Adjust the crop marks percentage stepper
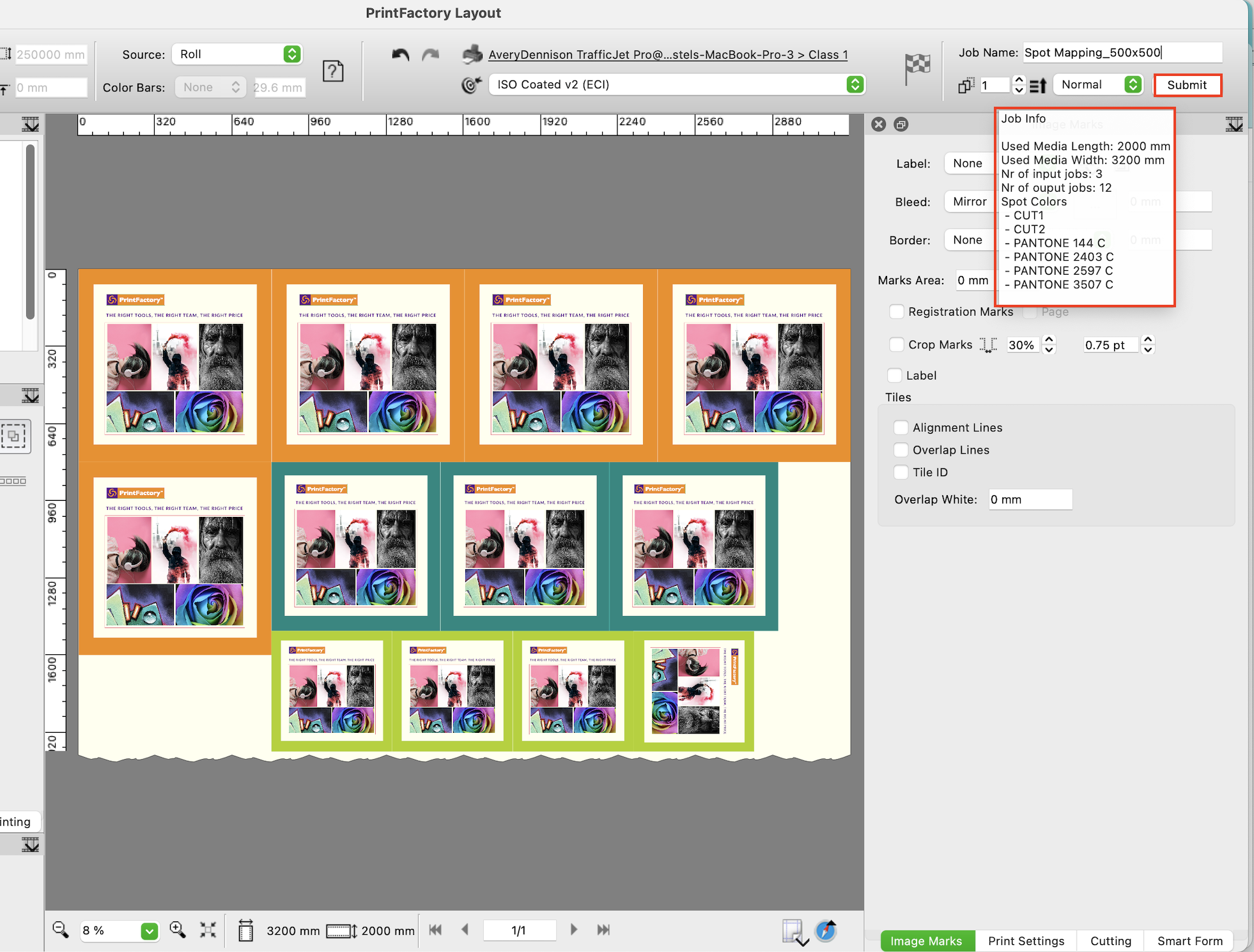 coord(1049,345)
